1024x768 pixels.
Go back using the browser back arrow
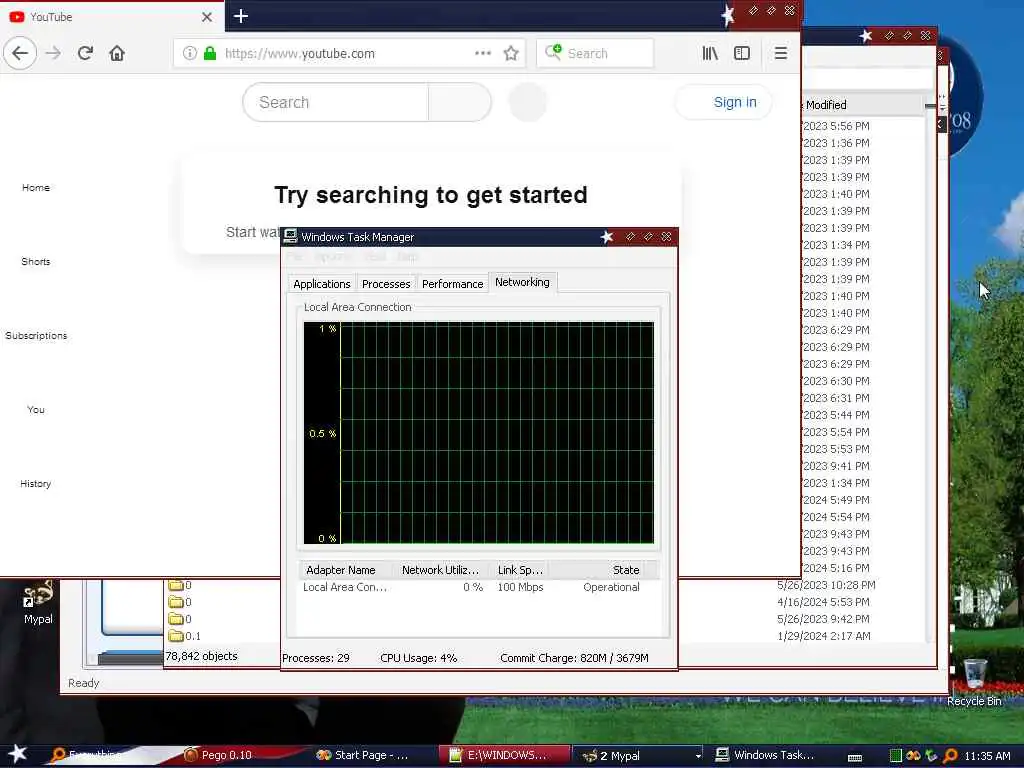click(x=20, y=53)
